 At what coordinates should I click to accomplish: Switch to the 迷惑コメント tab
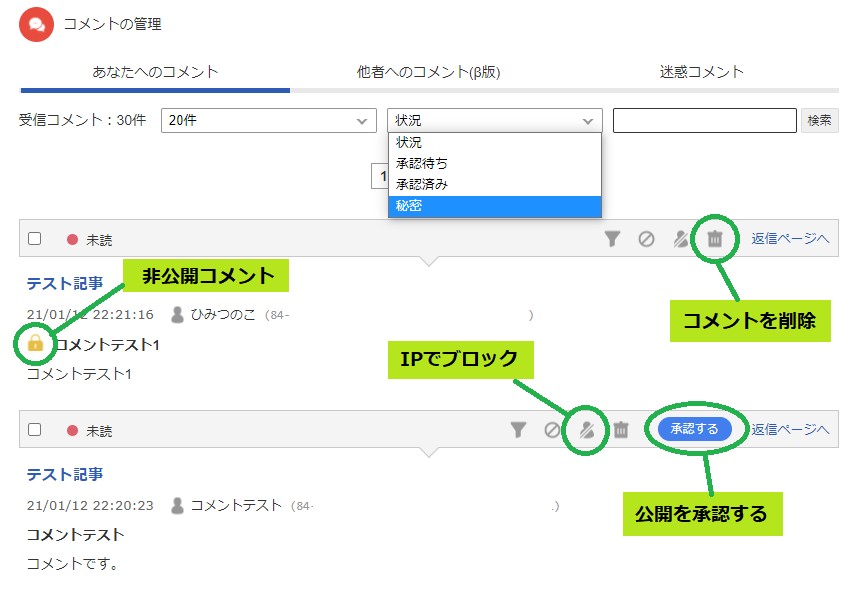(701, 72)
